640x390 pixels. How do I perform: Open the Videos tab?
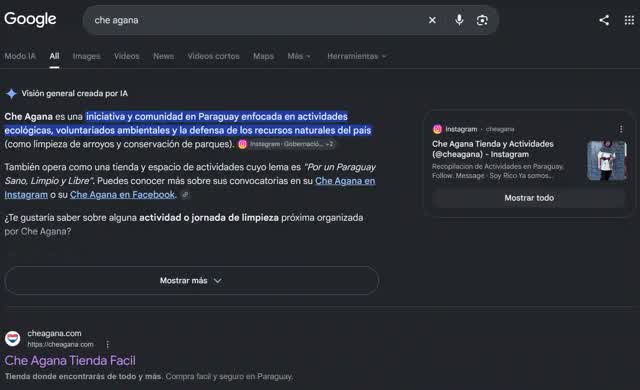pos(127,56)
